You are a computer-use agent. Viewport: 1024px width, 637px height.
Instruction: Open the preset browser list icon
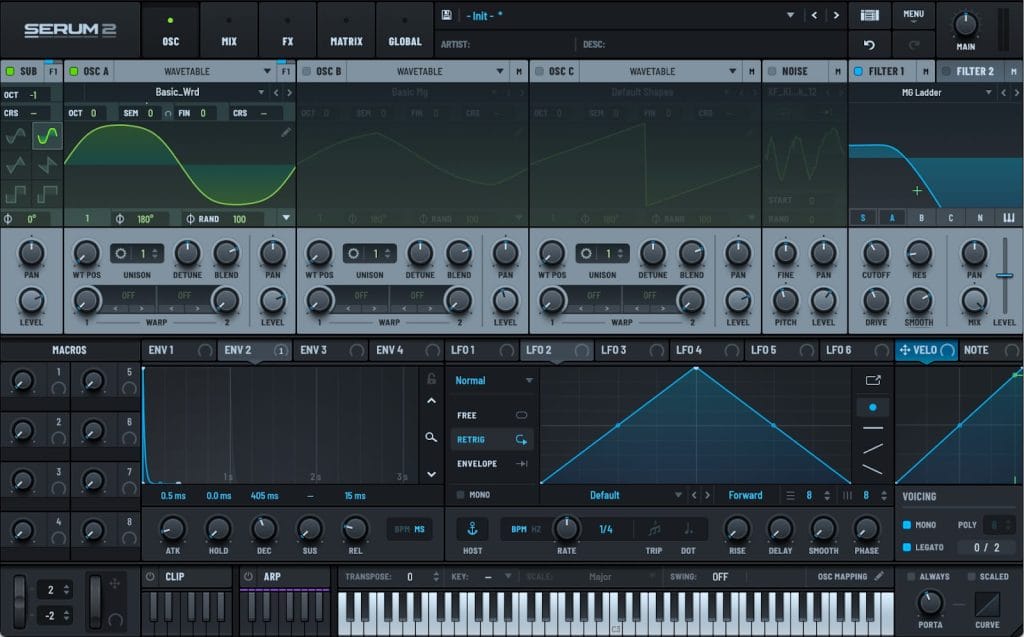click(x=869, y=15)
